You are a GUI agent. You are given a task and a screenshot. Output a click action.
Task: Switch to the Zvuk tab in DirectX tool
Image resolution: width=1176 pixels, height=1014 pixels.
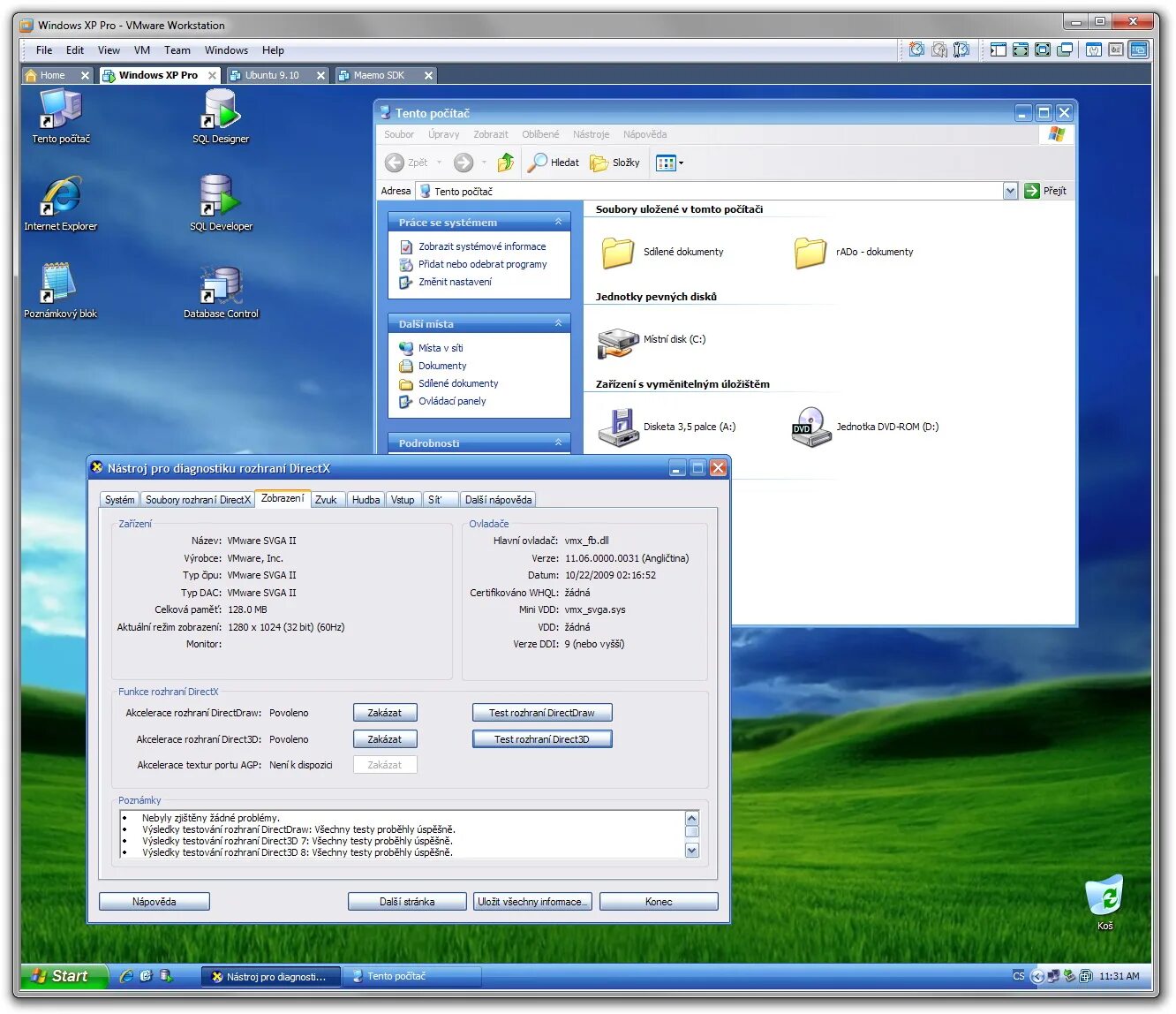coord(327,500)
